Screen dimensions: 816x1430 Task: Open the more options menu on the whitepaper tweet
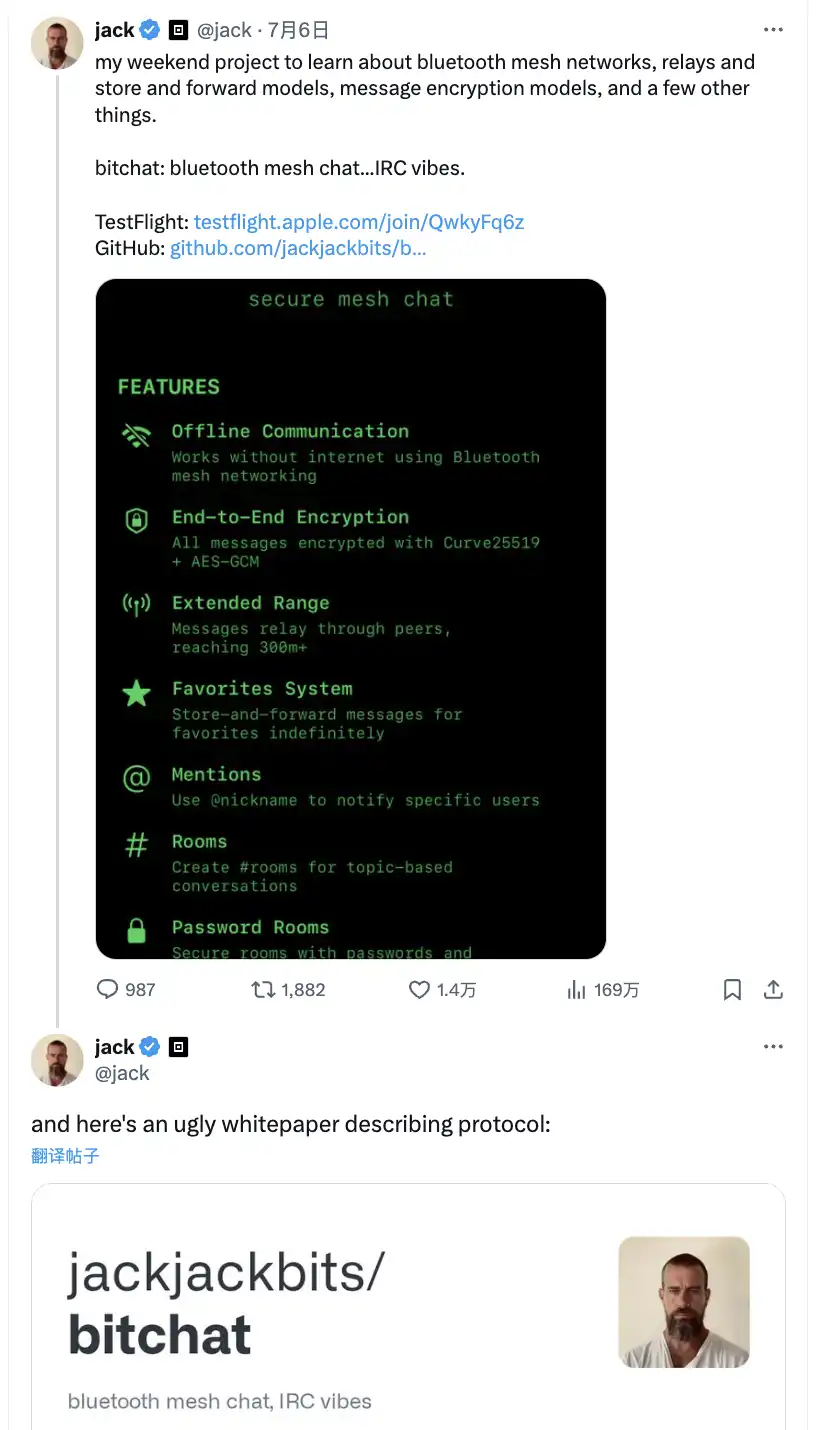(773, 1046)
